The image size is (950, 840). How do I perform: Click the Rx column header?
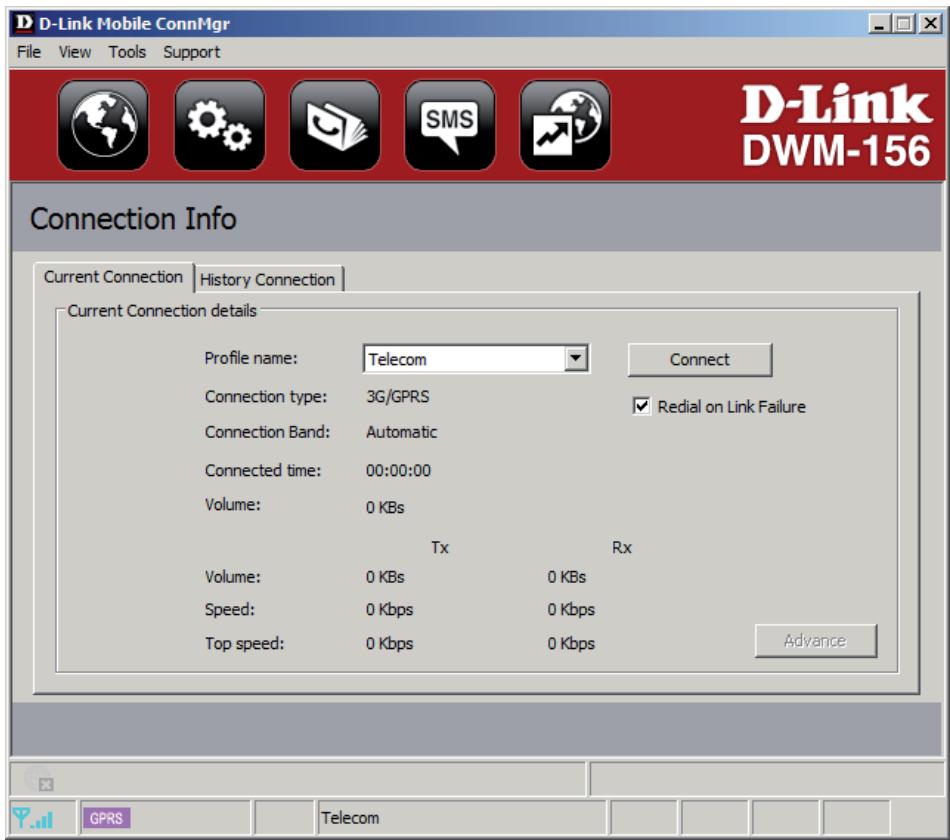tap(622, 547)
